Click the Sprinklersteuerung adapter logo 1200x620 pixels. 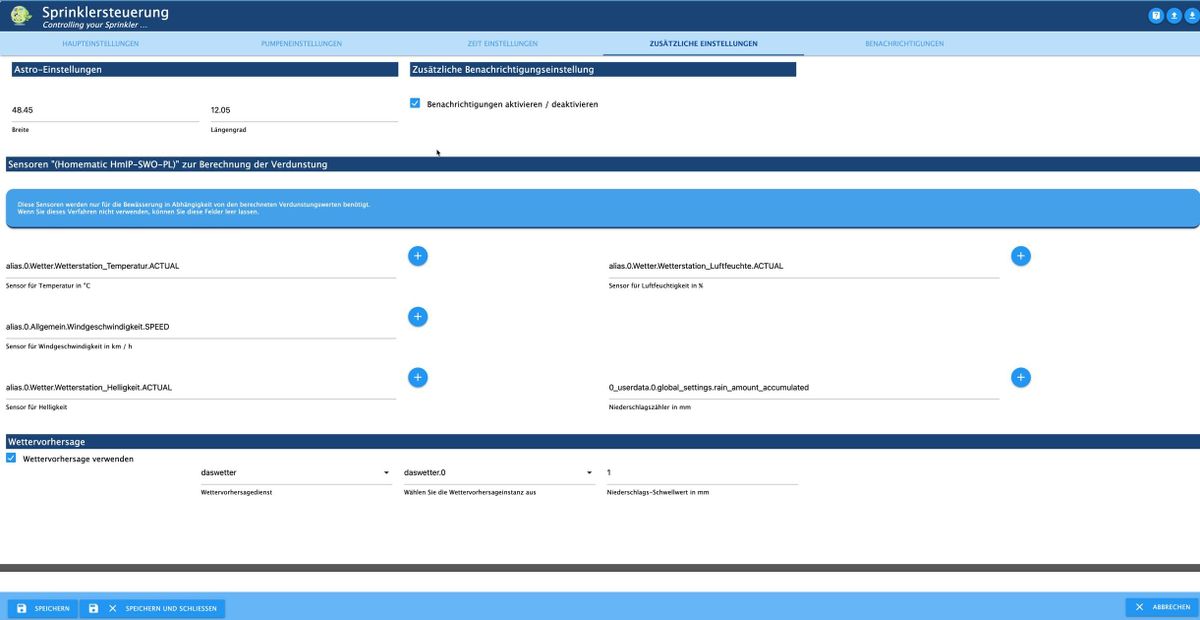tap(20, 15)
